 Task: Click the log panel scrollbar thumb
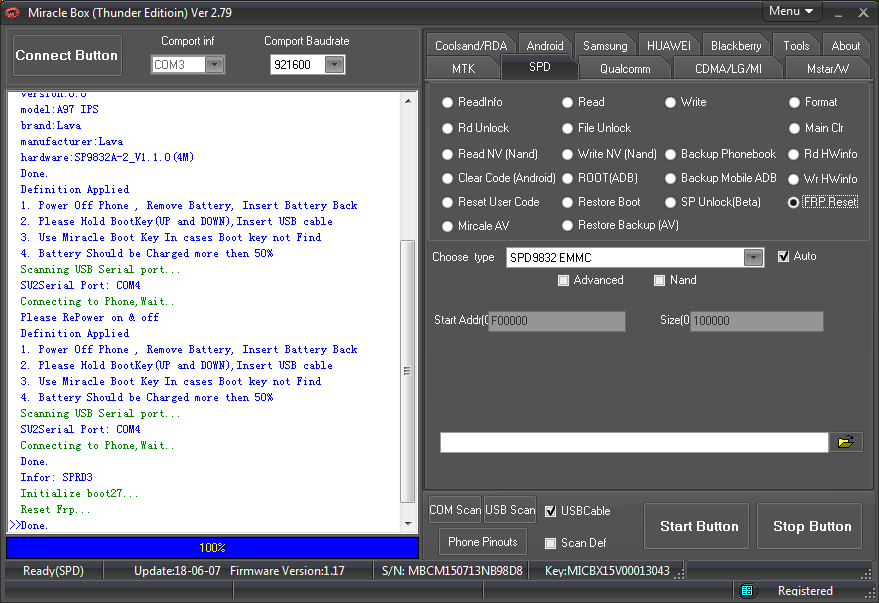(408, 371)
